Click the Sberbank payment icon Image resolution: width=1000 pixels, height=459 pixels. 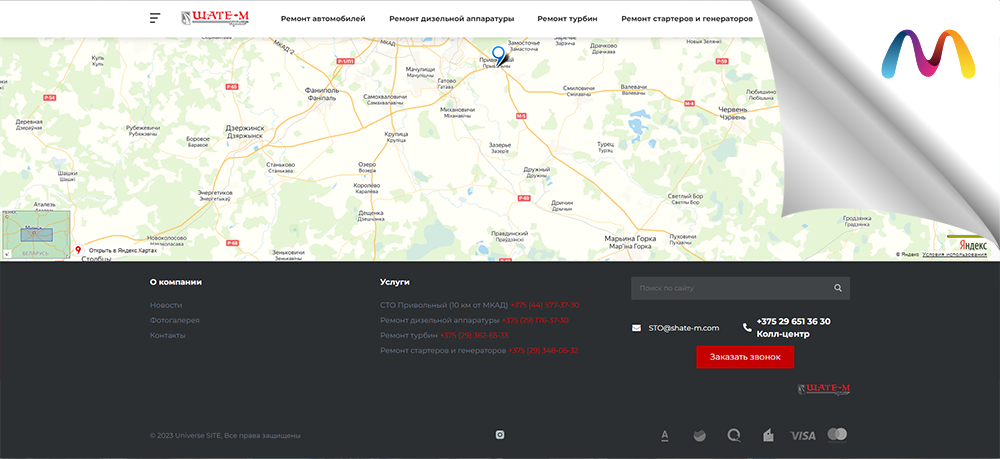700,435
